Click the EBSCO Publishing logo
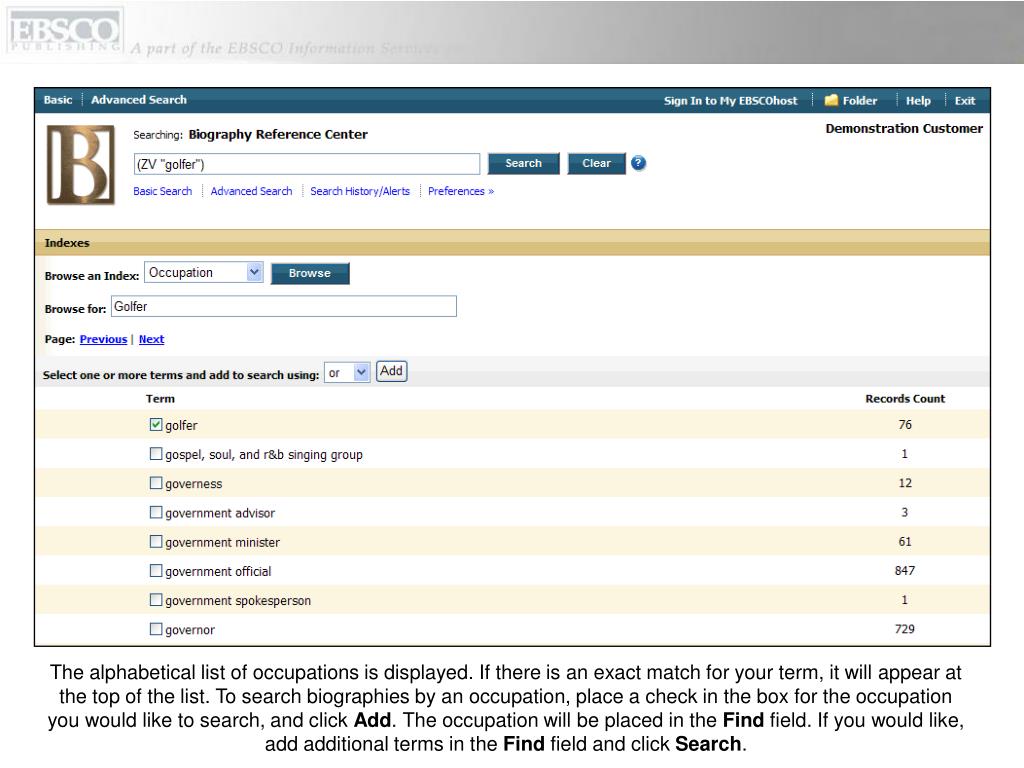This screenshot has height=768, width=1024. pos(64,30)
